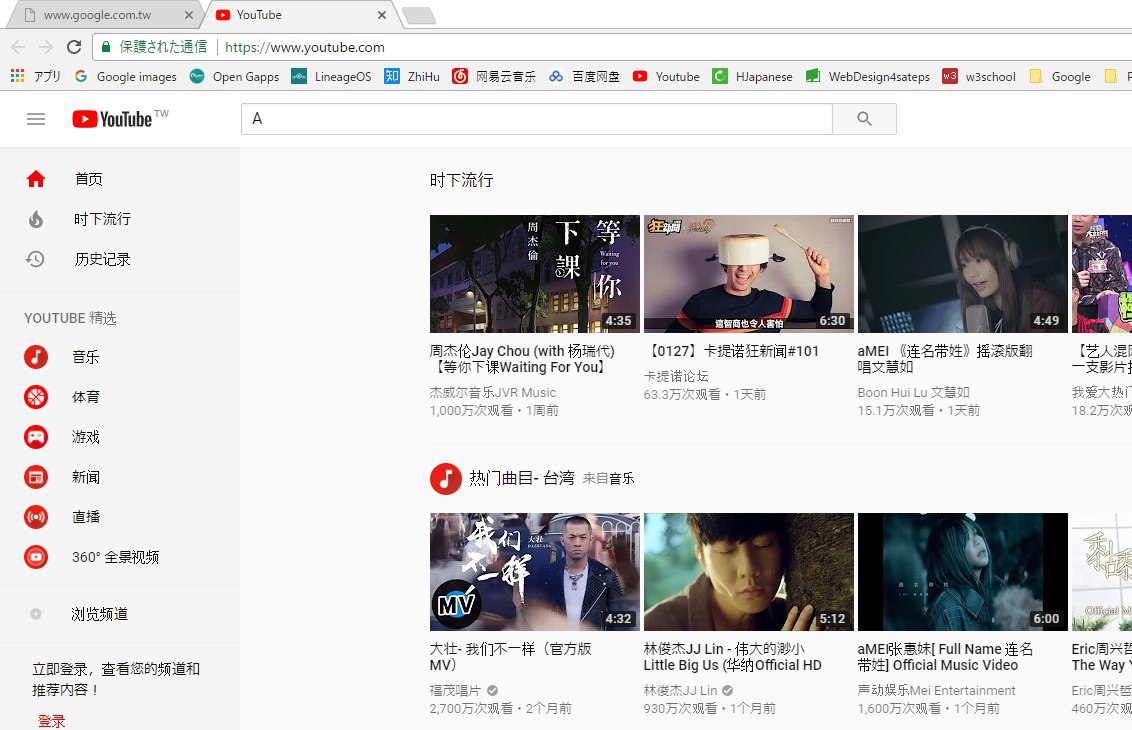
Task: Click the secure connection lock icon
Action: click(105, 47)
